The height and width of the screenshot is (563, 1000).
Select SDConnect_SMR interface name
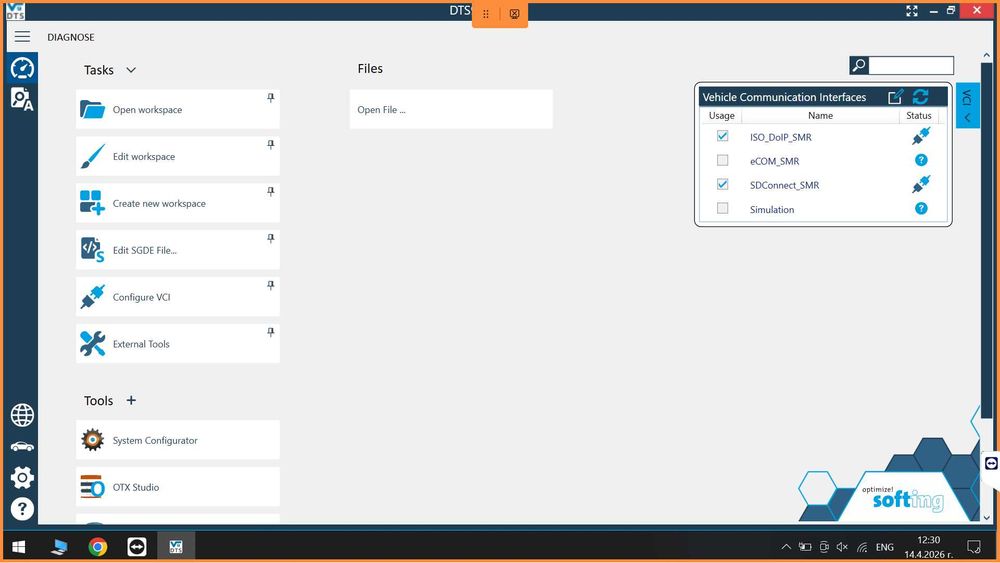(784, 186)
